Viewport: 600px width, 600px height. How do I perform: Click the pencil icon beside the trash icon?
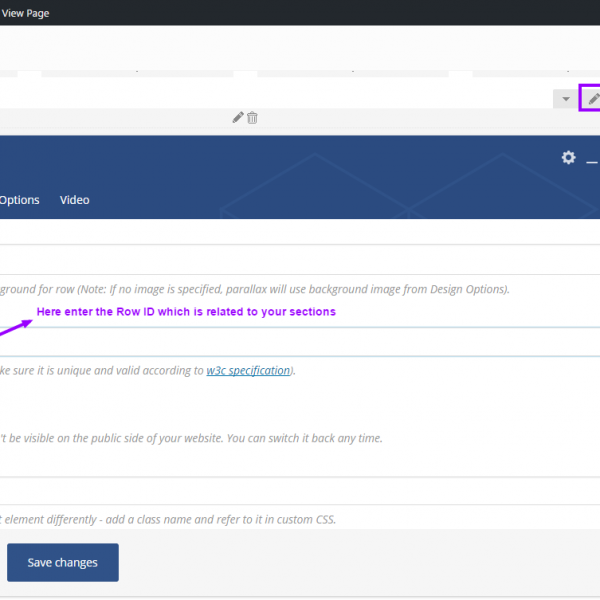click(237, 117)
